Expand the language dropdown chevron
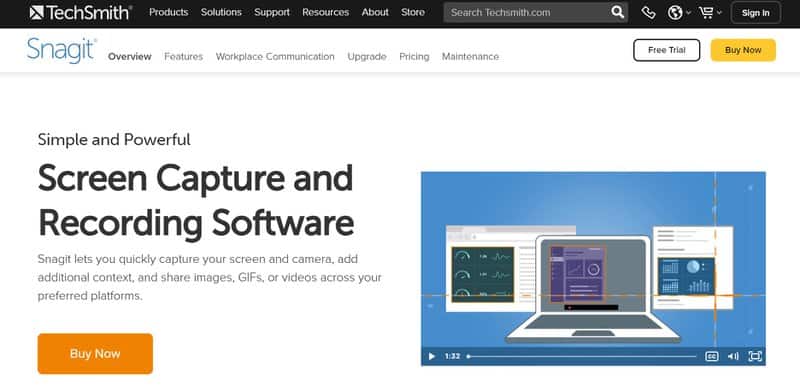Image resolution: width=800 pixels, height=385 pixels. pyautogui.click(x=688, y=13)
